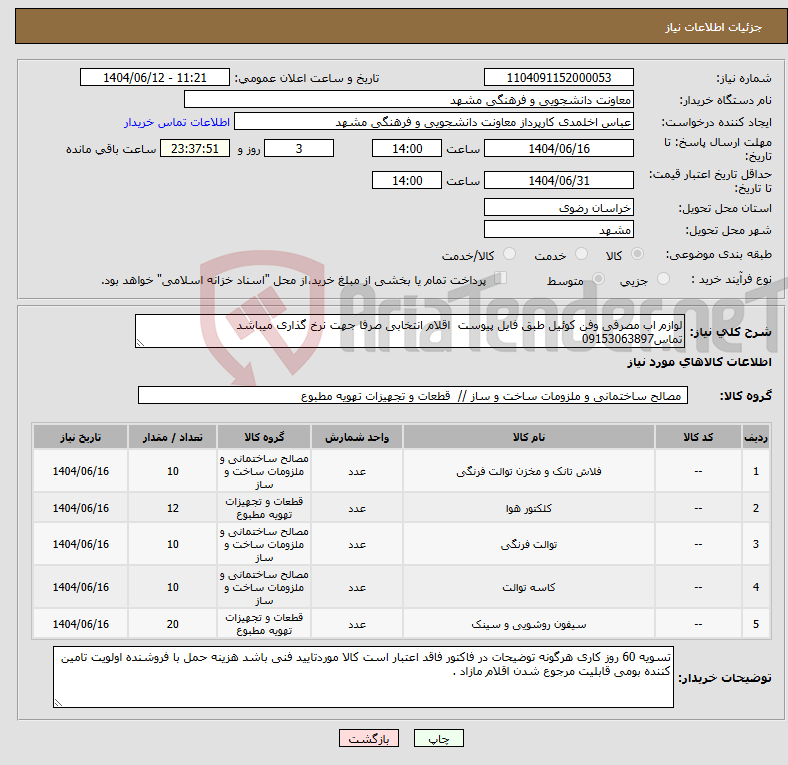Click quantity 10 in the کاسه توالت row
The height and width of the screenshot is (765, 788).
pos(172,587)
